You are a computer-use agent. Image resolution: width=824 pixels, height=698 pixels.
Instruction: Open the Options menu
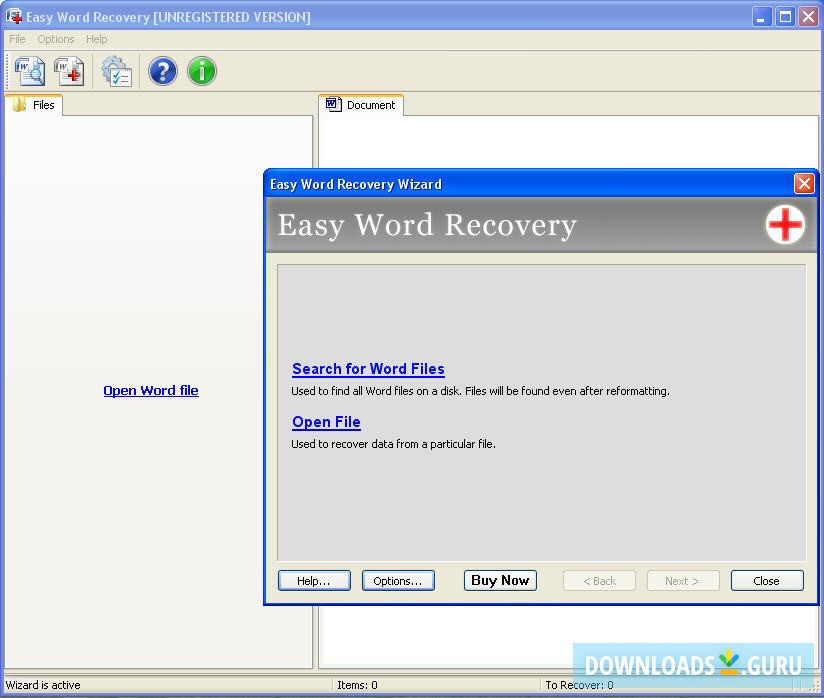pos(56,39)
